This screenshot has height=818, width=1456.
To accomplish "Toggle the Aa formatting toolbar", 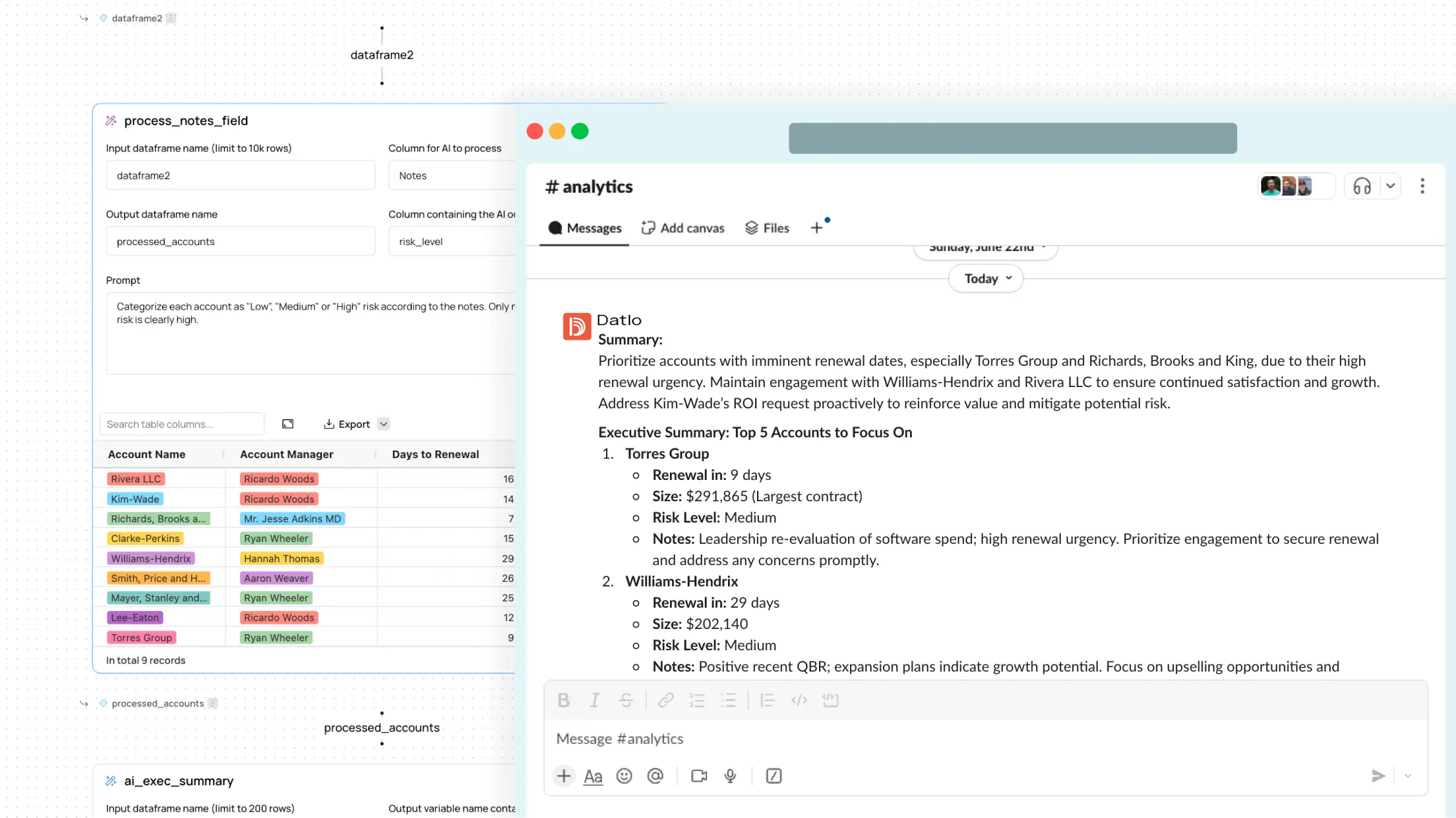I will (x=593, y=776).
